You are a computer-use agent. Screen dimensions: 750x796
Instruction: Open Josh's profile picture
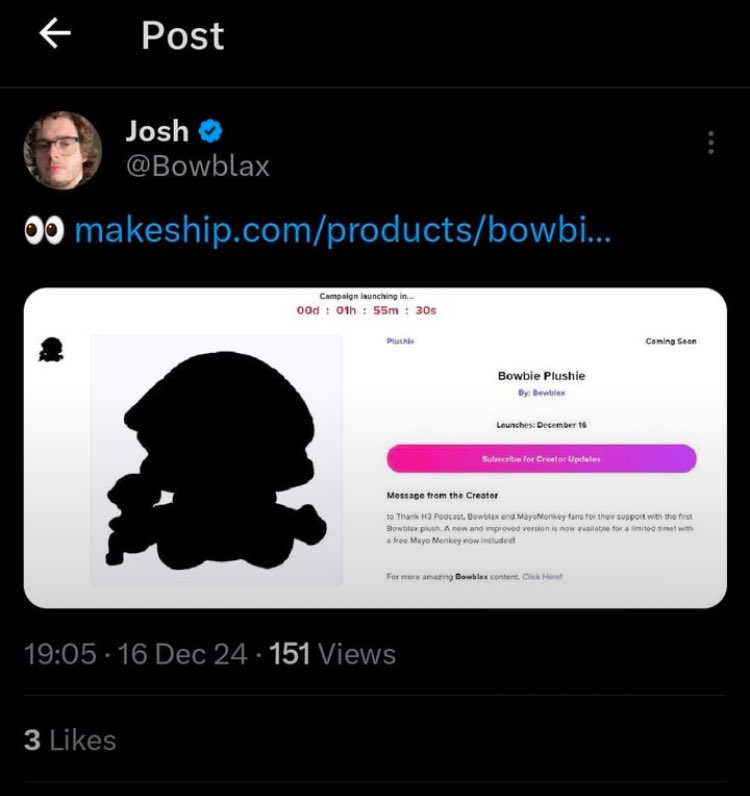pos(62,150)
